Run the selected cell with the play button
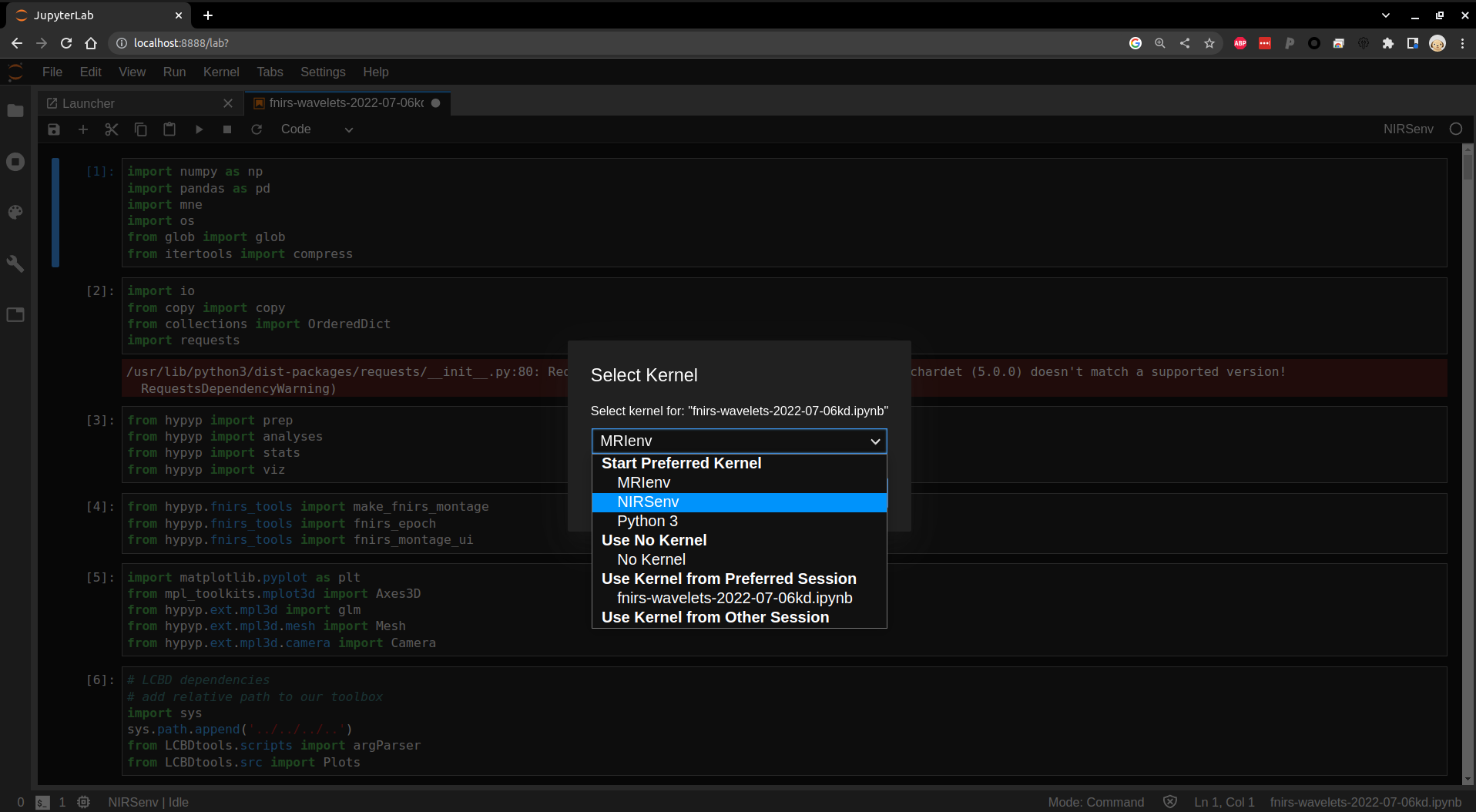The width and height of the screenshot is (1476, 812). [x=199, y=129]
